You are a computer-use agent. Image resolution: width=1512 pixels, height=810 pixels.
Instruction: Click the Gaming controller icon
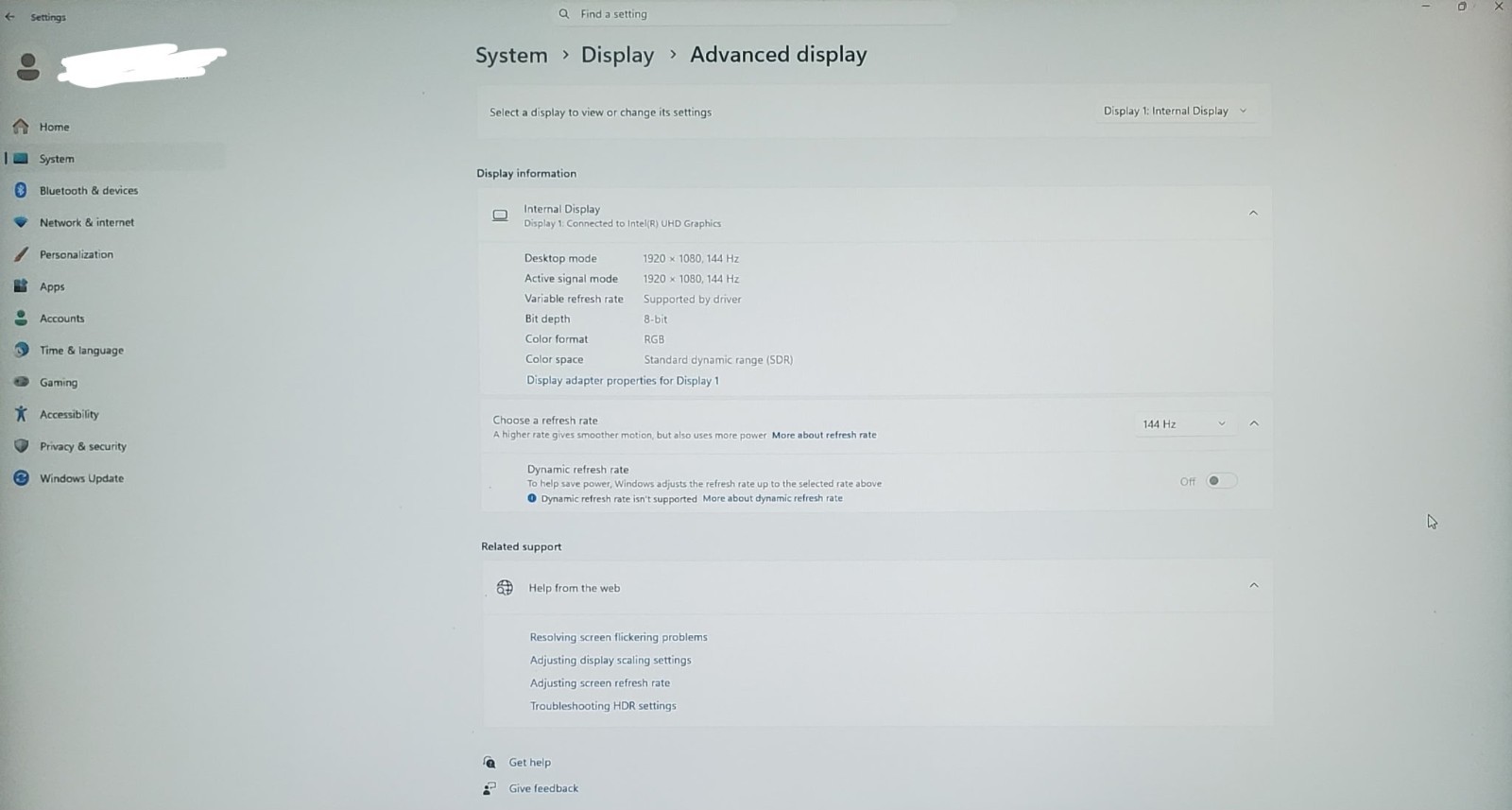(21, 382)
